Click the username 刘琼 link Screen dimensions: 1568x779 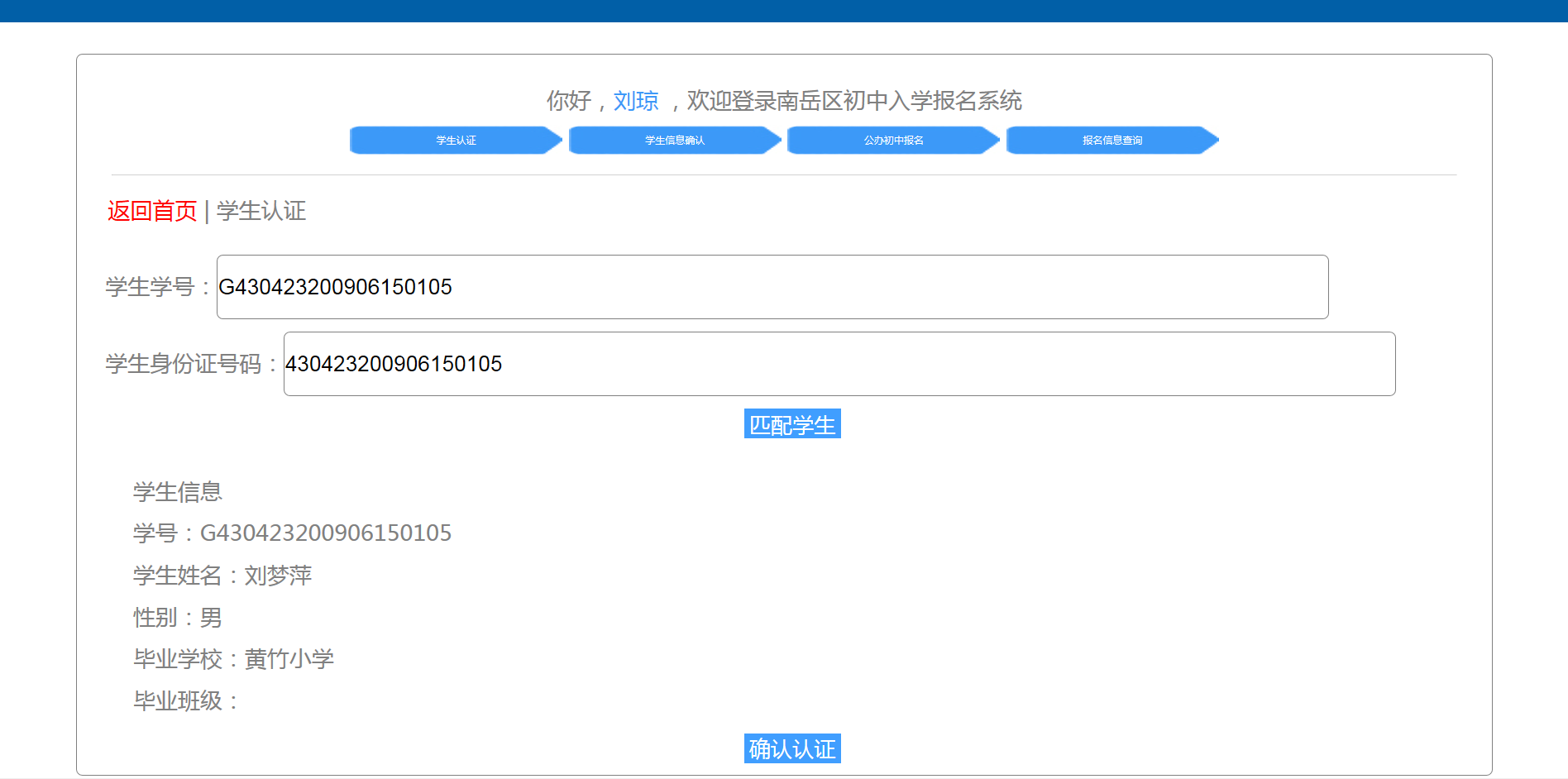click(x=636, y=101)
